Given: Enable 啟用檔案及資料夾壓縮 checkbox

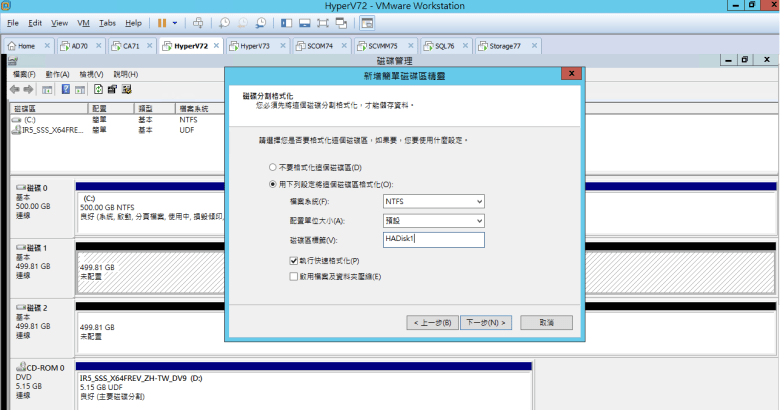Looking at the screenshot, I should tap(292, 275).
